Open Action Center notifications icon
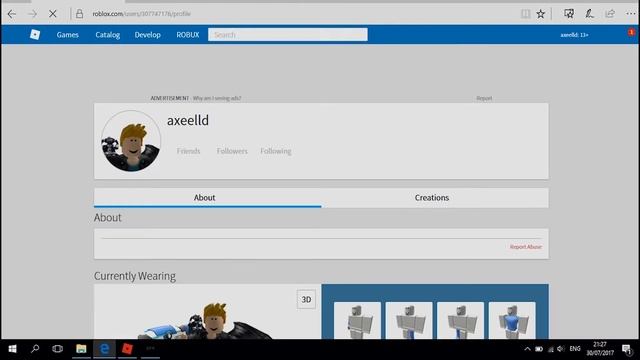 pyautogui.click(x=627, y=349)
